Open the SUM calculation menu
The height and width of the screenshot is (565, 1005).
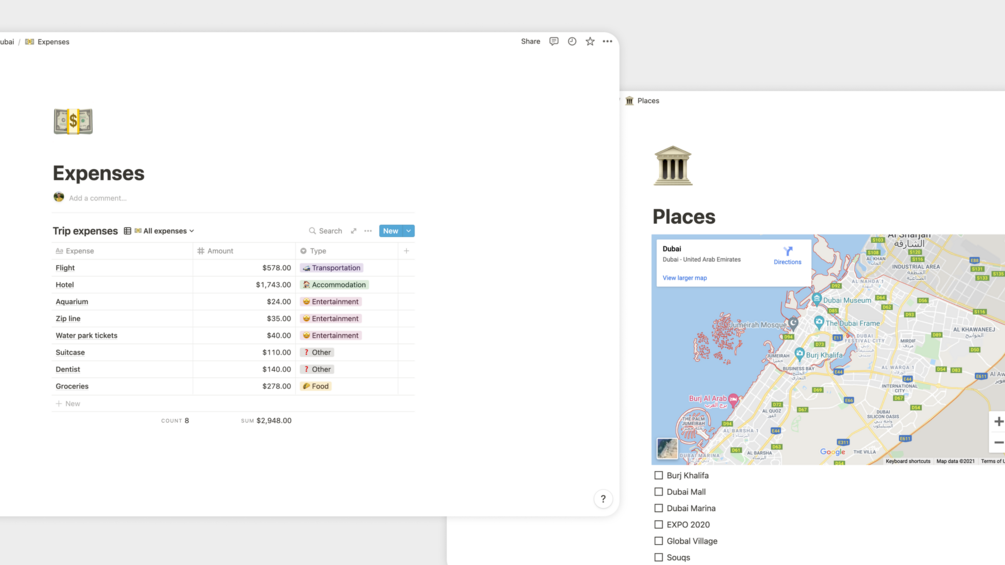pos(266,421)
